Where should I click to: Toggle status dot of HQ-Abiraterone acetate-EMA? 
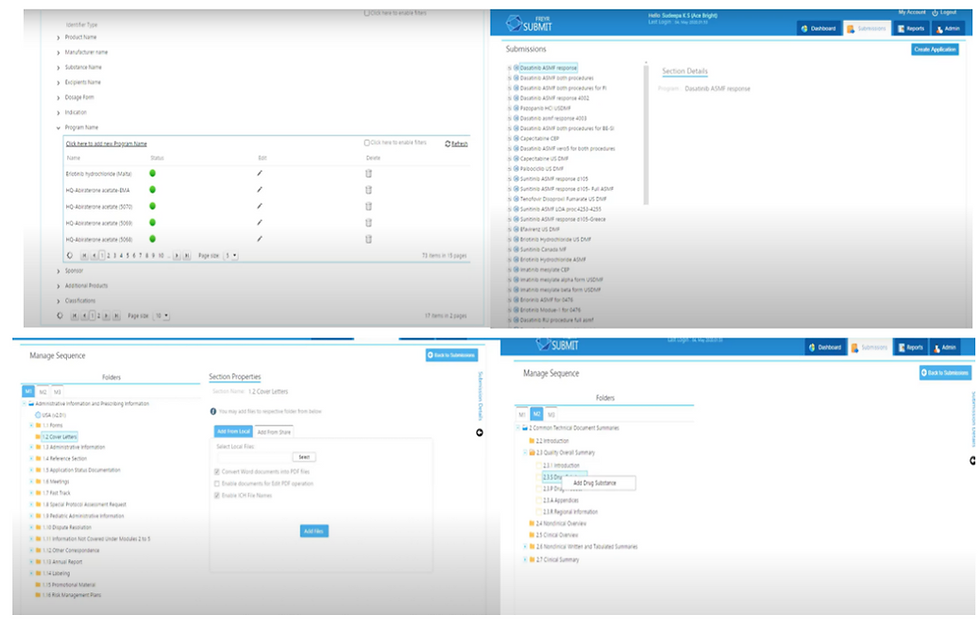click(x=152, y=189)
